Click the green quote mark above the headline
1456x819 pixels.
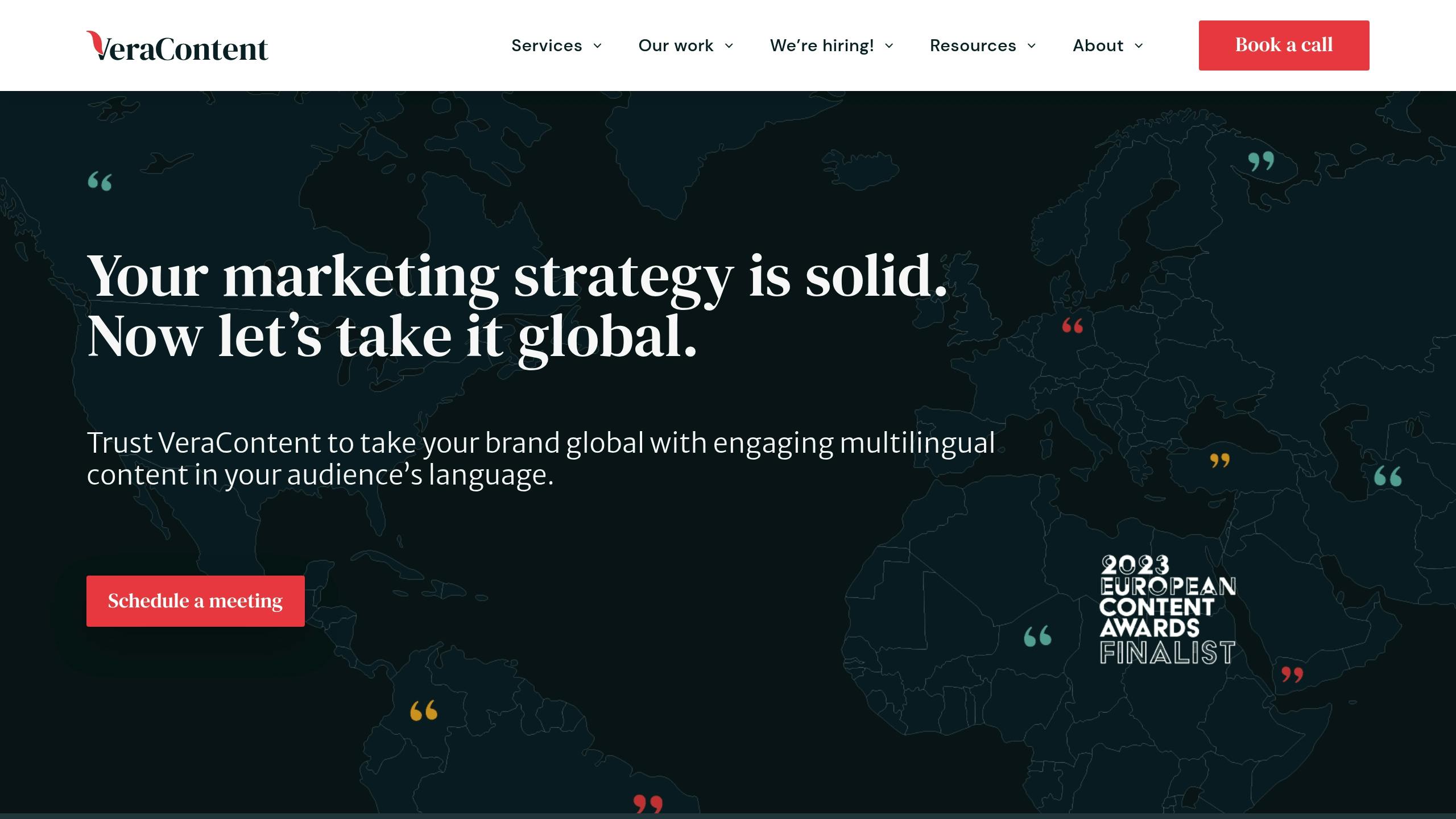click(x=100, y=181)
